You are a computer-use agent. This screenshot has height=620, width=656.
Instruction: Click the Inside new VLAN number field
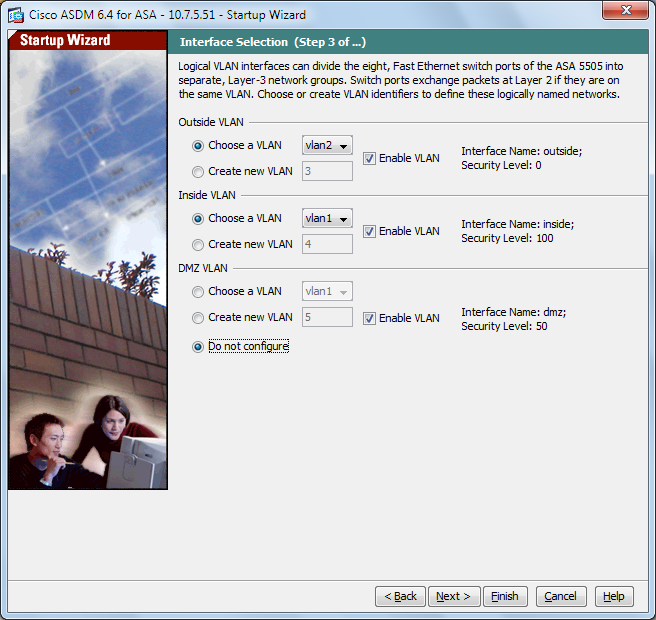coord(327,244)
